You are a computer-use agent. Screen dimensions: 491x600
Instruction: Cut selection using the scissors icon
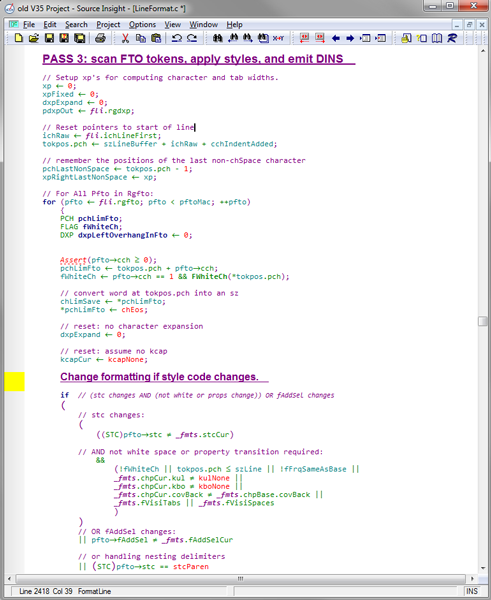pyautogui.click(x=125, y=38)
